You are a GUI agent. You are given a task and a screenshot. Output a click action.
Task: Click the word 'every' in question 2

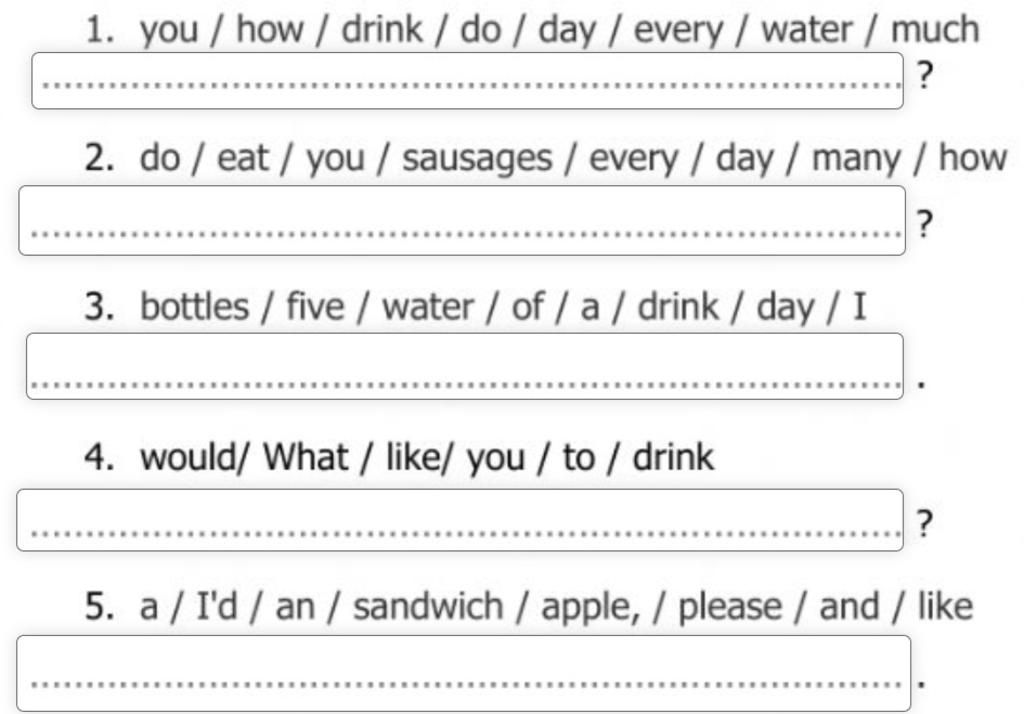(633, 159)
